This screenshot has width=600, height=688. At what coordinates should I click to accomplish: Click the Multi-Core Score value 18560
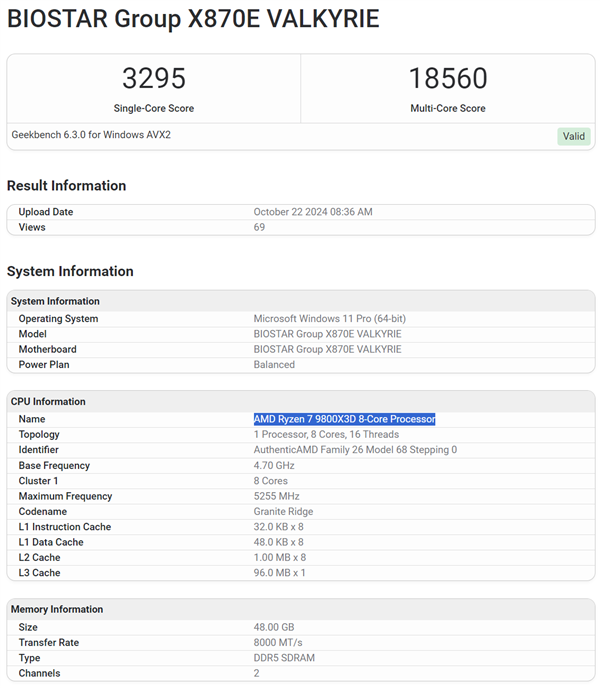click(448, 79)
